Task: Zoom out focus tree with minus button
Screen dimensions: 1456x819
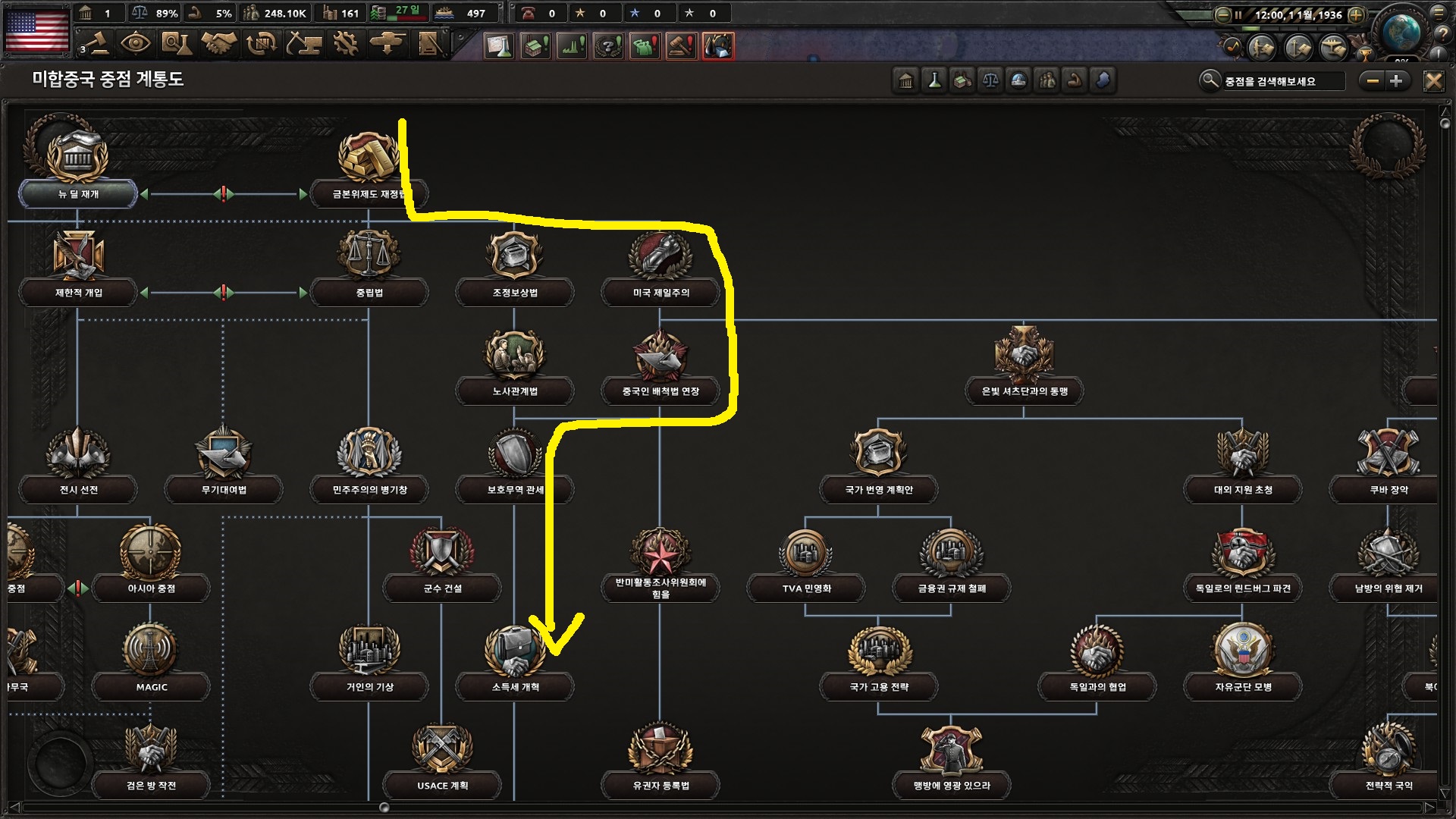Action: point(1373,80)
